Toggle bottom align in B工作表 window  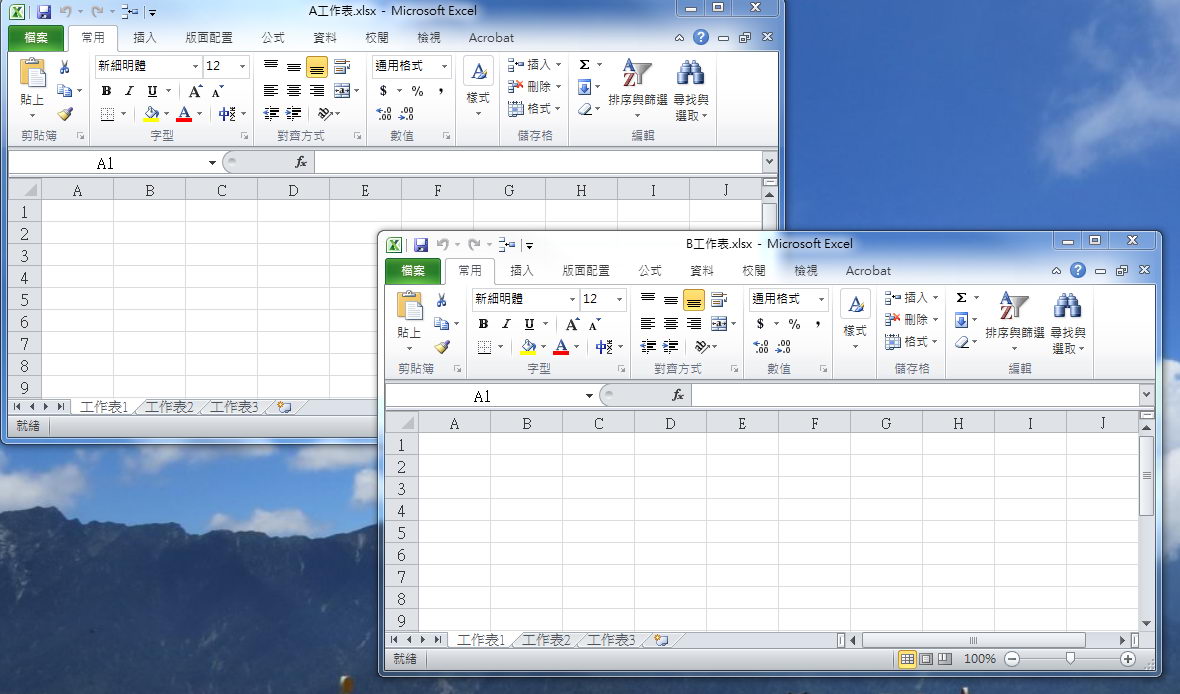tap(693, 300)
